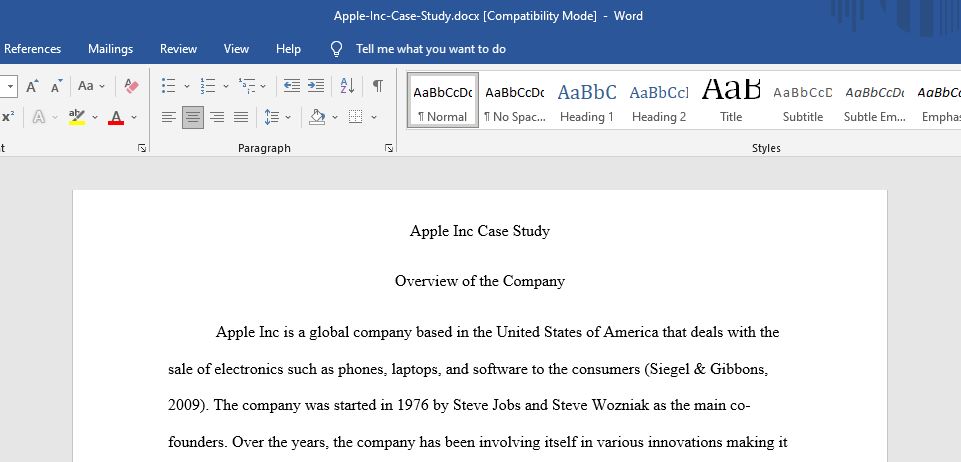The image size is (961, 462).
Task: Increase the paragraph indent
Action: (x=316, y=86)
